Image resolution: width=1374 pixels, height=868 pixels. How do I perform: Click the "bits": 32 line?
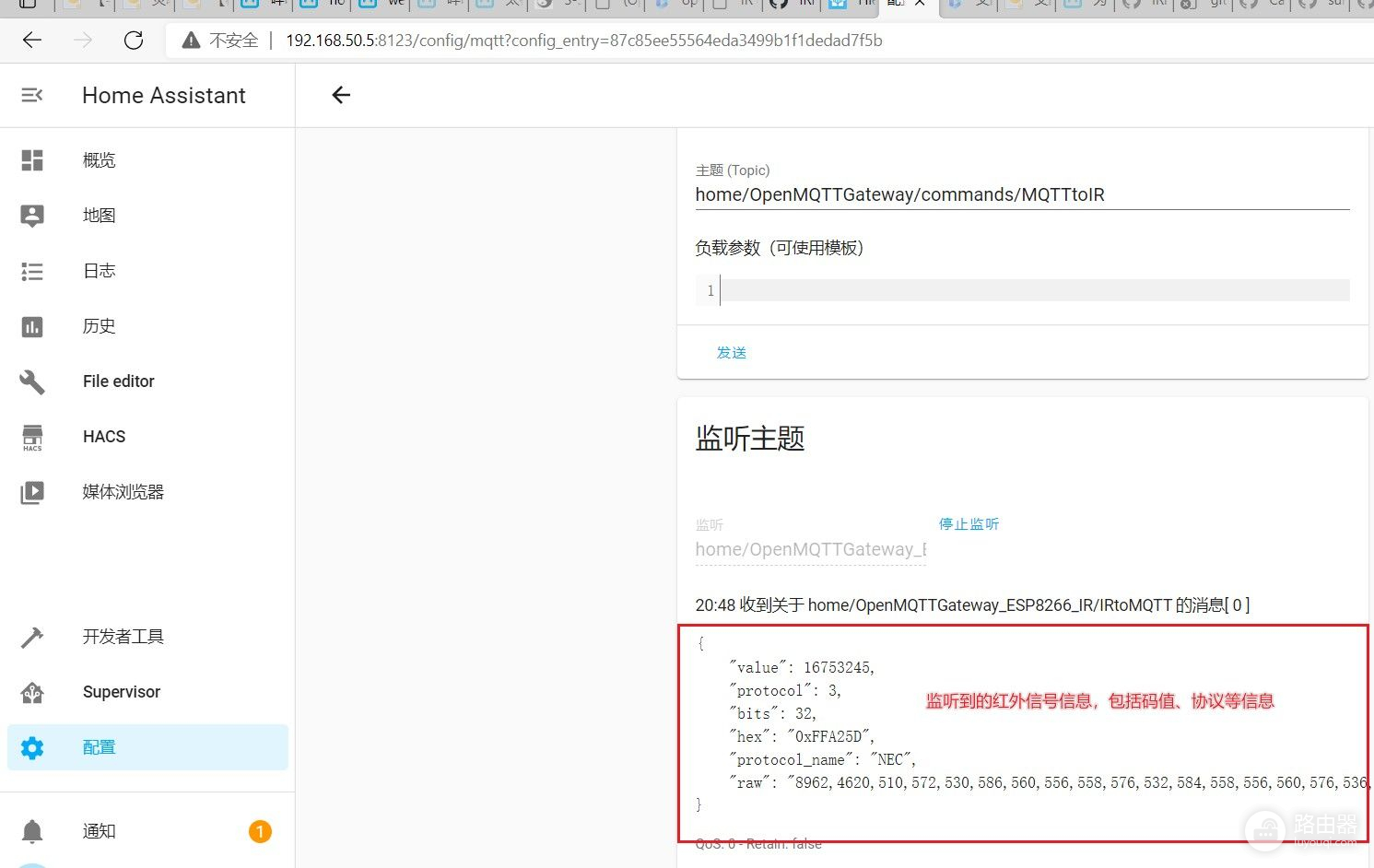point(773,713)
